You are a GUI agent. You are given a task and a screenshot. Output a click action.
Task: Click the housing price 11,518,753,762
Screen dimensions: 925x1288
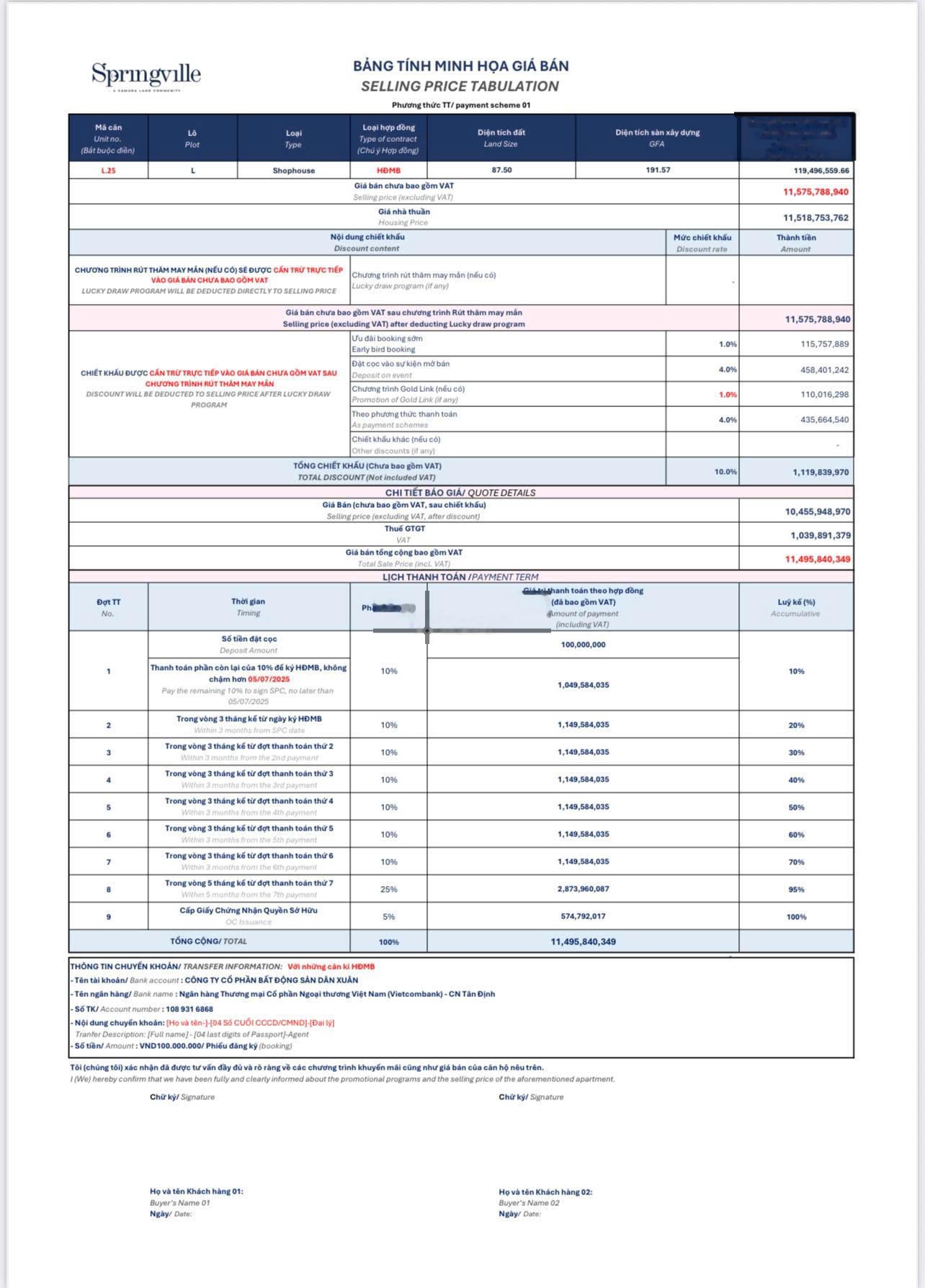tap(815, 218)
